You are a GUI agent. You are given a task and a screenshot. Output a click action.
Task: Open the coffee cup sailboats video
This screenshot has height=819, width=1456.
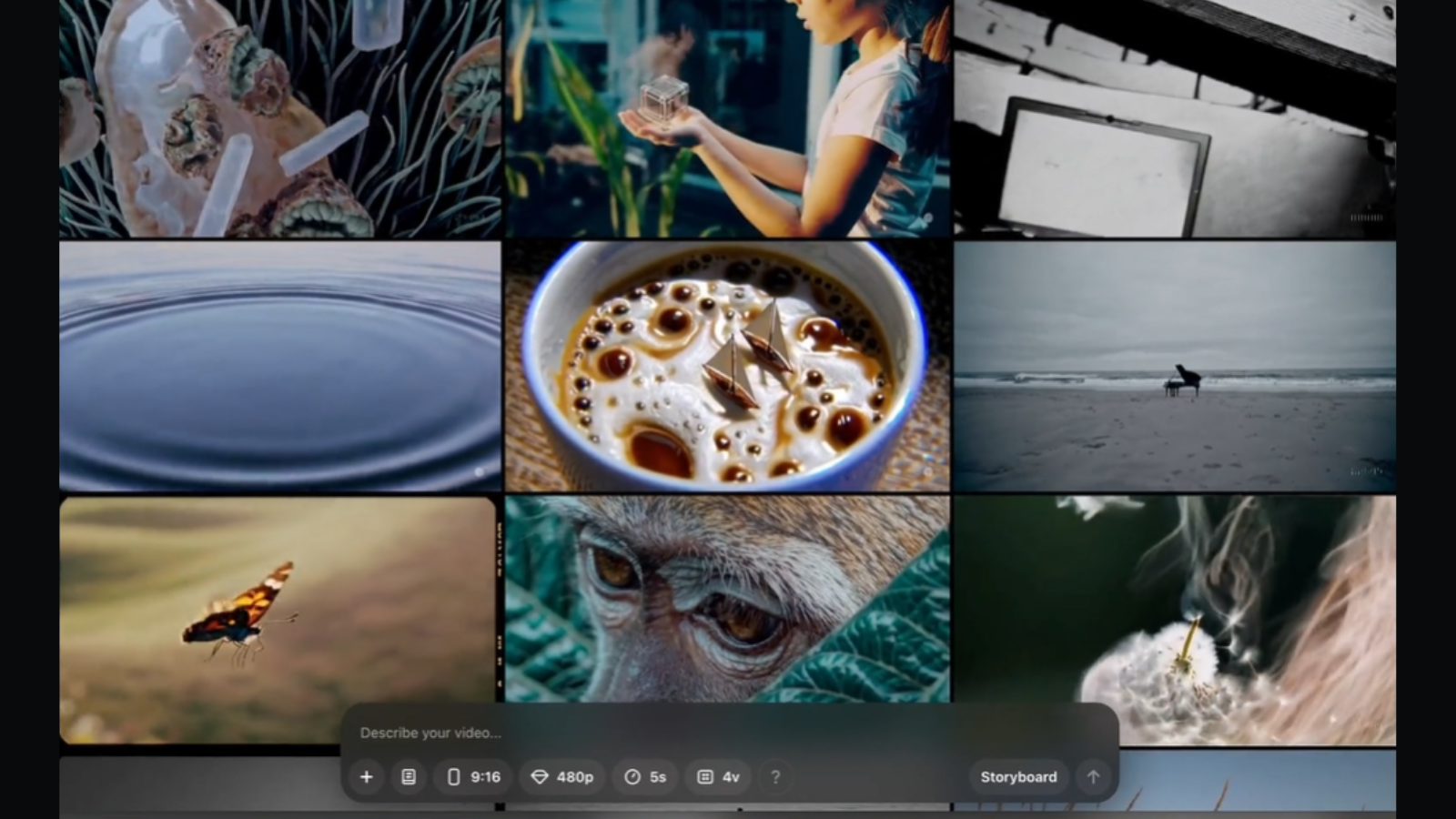(x=727, y=366)
